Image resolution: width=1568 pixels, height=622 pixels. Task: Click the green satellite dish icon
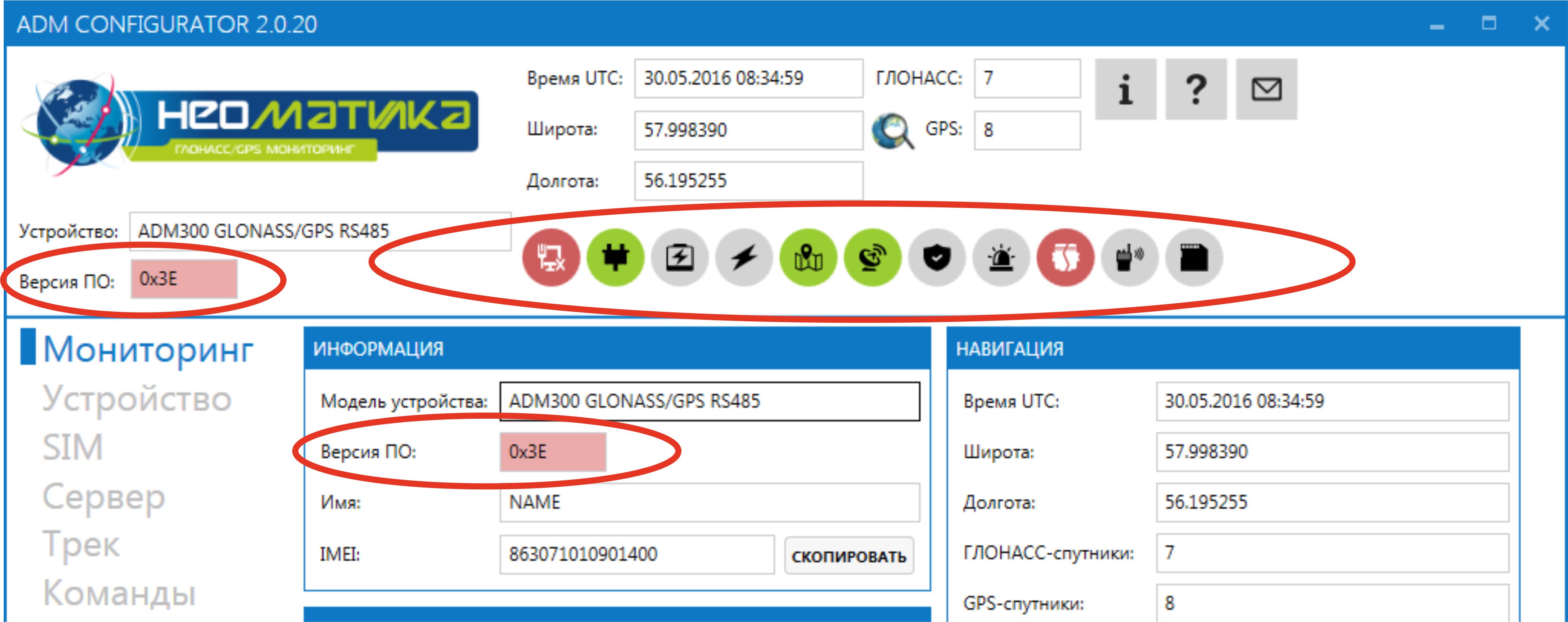(872, 258)
